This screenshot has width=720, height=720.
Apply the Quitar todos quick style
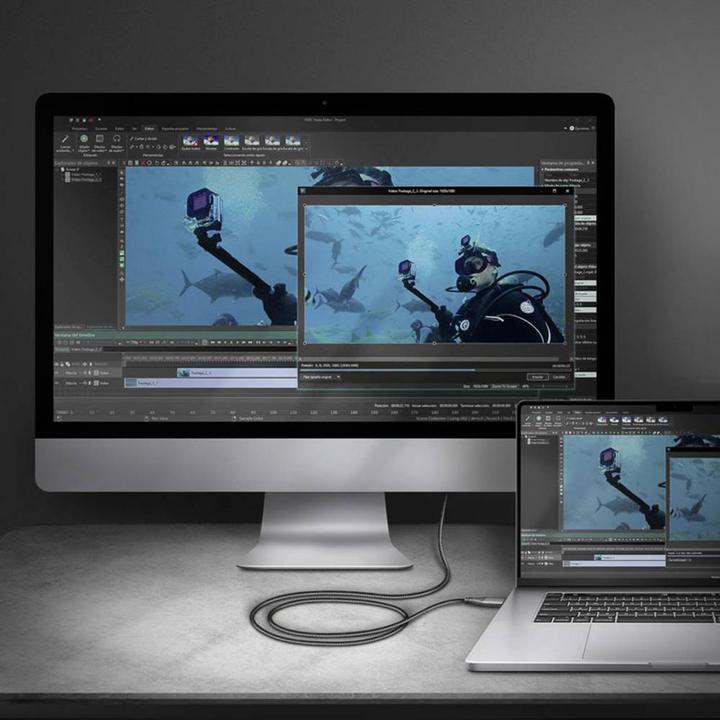coord(190,141)
